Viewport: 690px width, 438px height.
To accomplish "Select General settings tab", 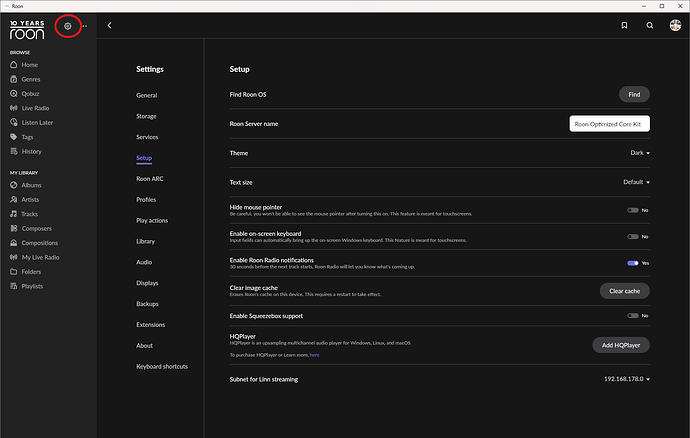I will point(147,95).
